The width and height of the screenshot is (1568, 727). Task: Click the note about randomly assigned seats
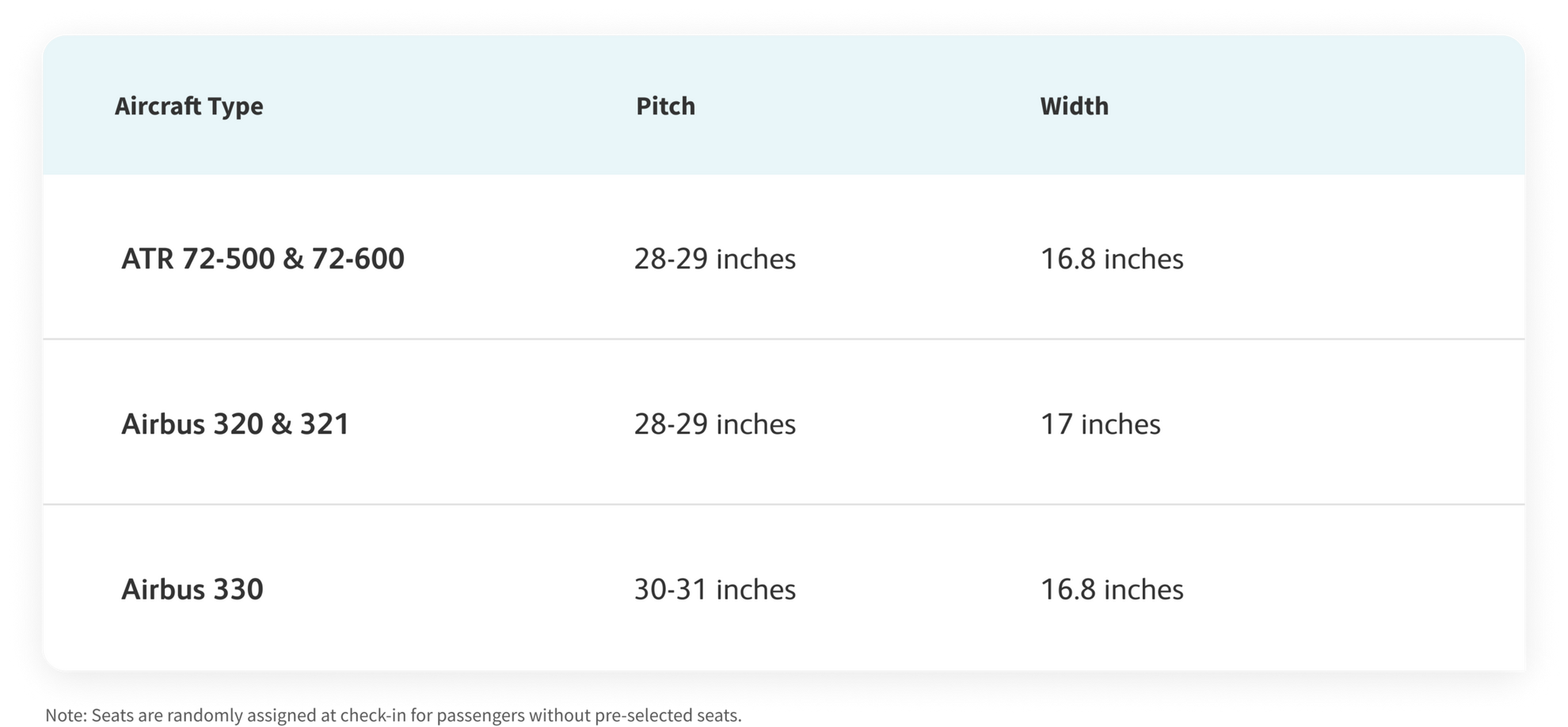394,715
